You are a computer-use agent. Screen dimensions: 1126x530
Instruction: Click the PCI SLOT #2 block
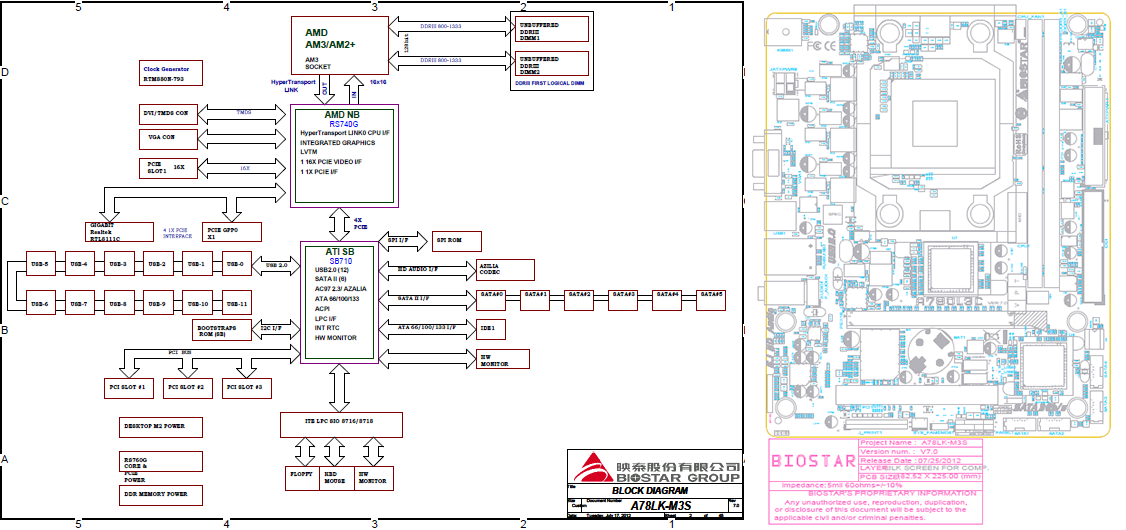[x=187, y=388]
